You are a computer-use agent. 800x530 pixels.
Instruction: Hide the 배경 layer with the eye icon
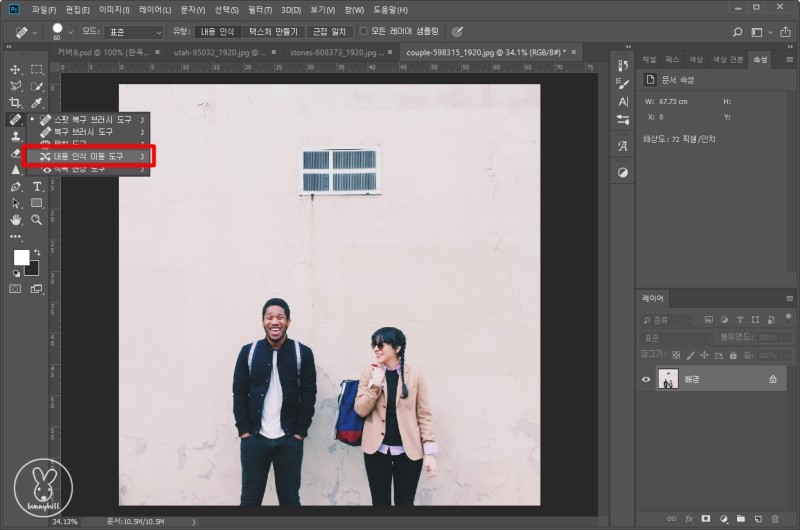pyautogui.click(x=646, y=379)
